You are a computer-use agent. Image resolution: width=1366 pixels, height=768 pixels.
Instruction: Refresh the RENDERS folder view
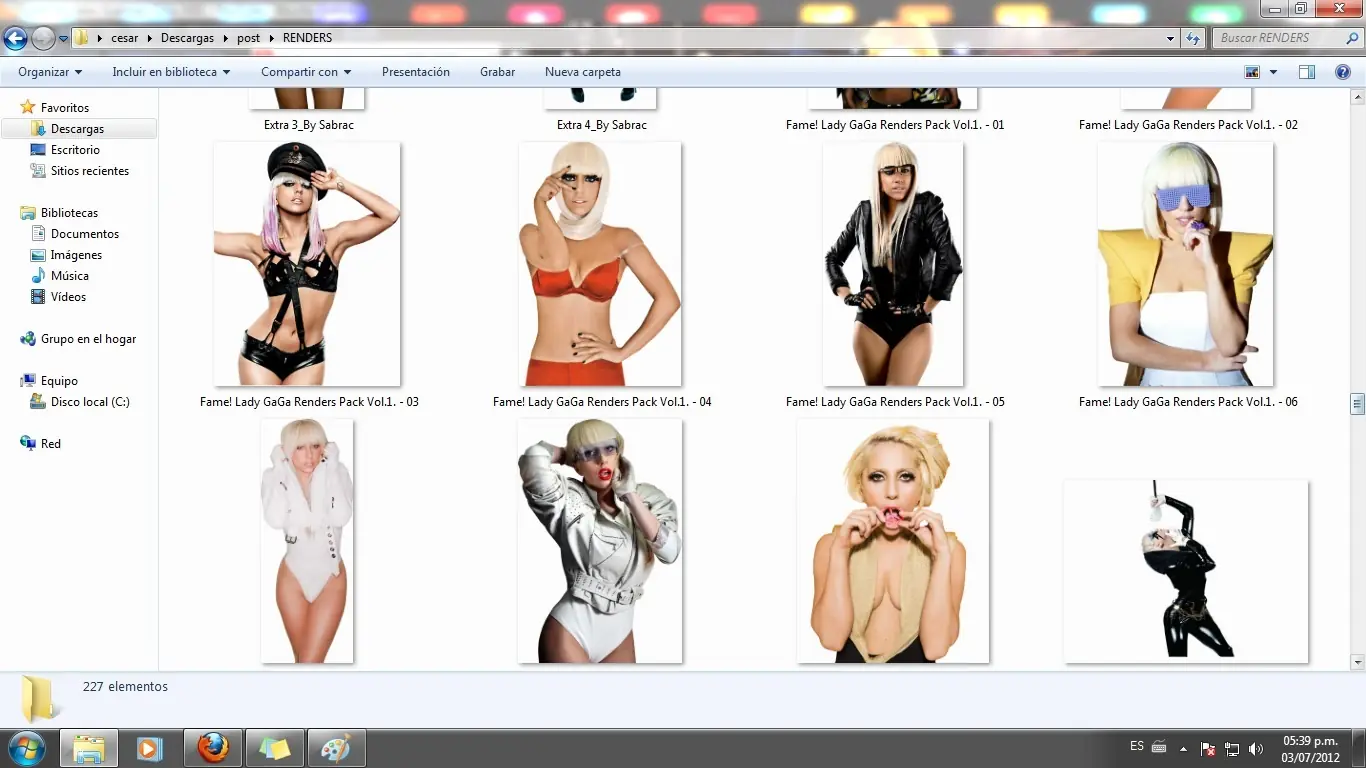point(1193,38)
